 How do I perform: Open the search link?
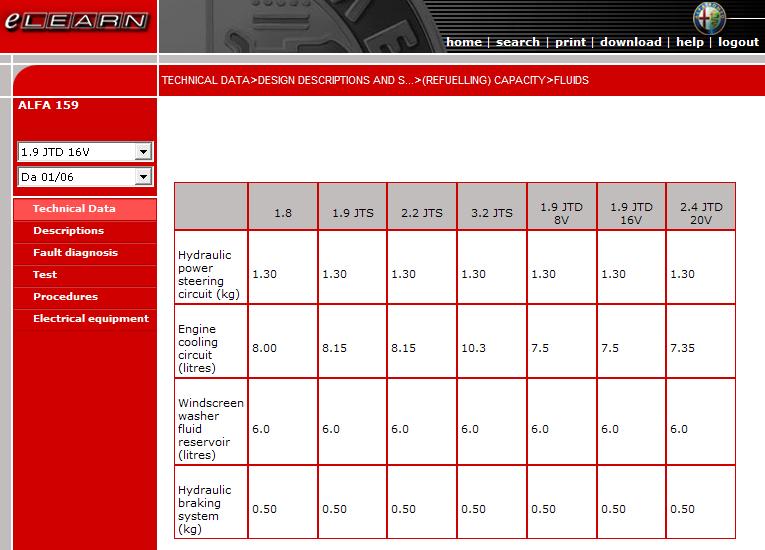pos(518,42)
